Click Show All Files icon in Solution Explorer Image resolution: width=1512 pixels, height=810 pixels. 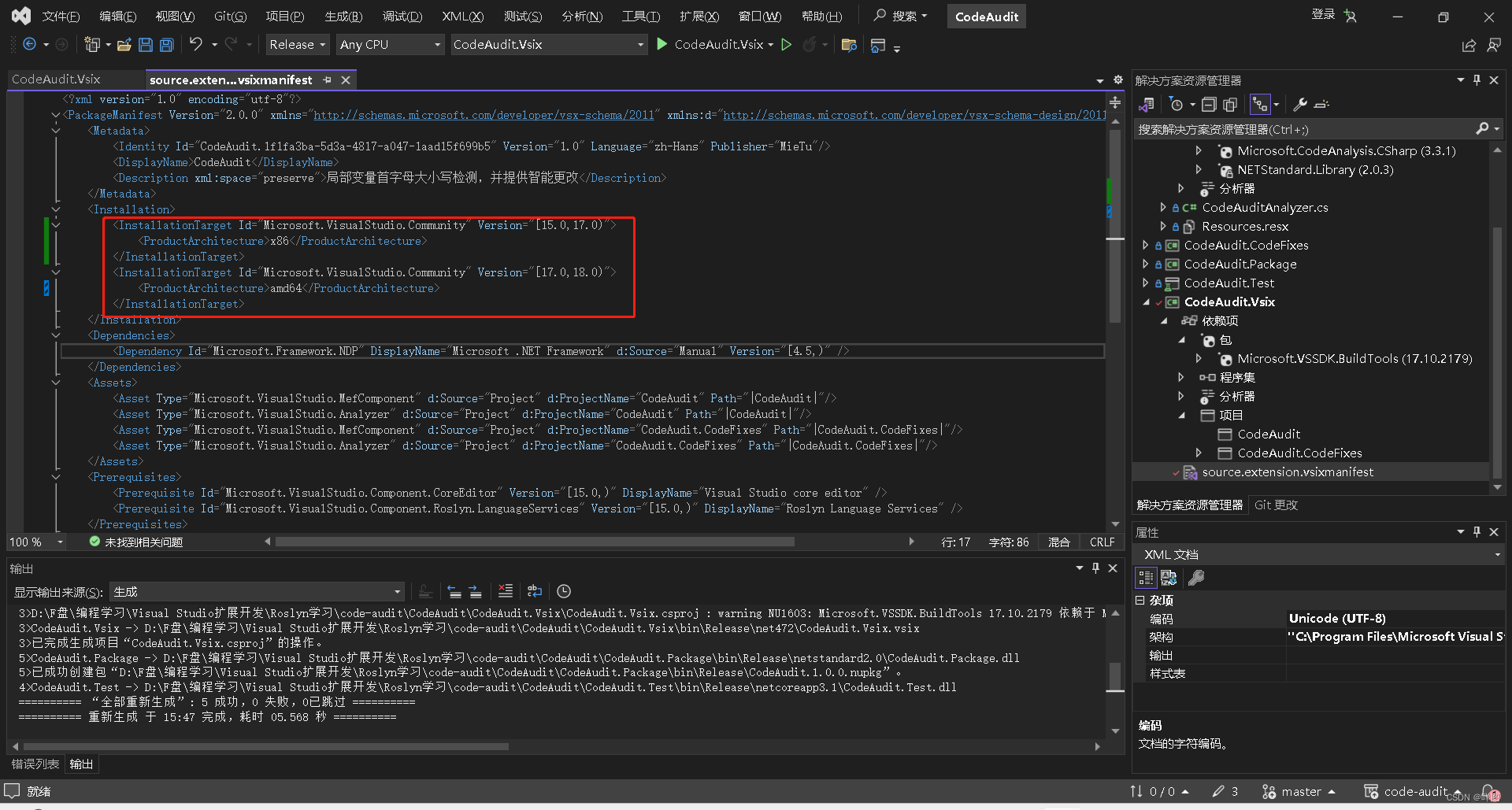[1230, 104]
